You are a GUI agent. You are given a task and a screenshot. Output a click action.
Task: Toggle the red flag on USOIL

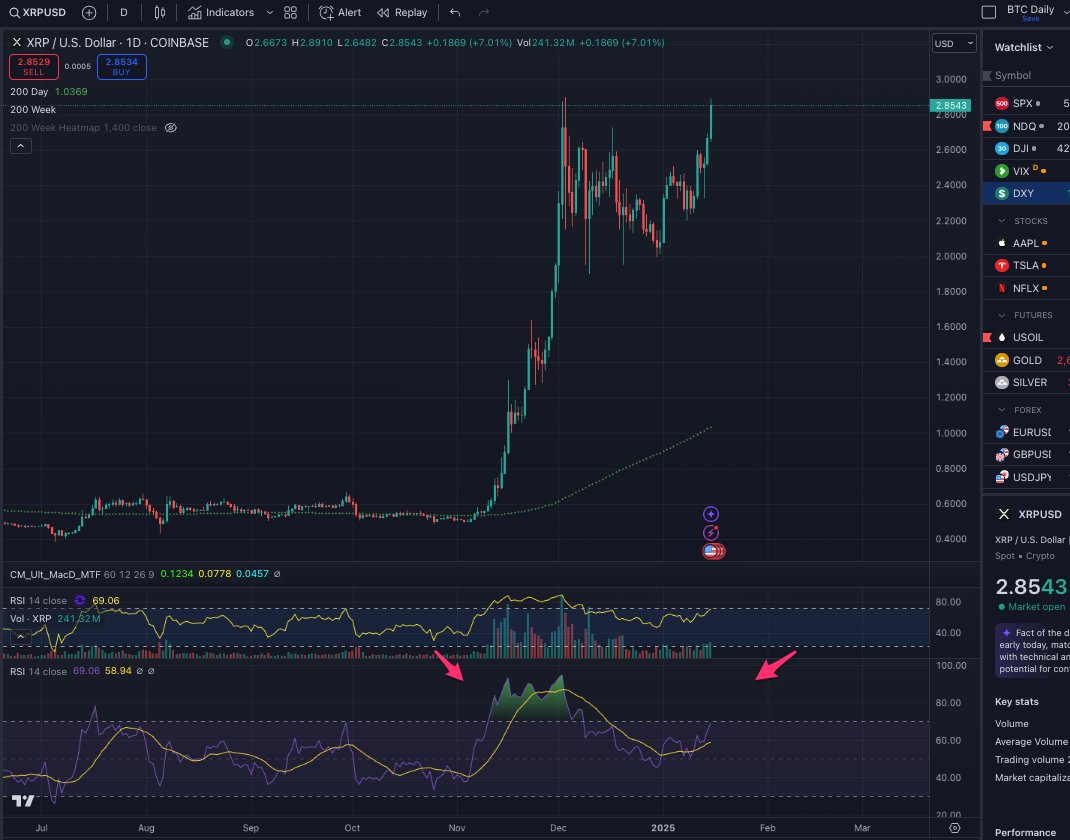(x=987, y=337)
